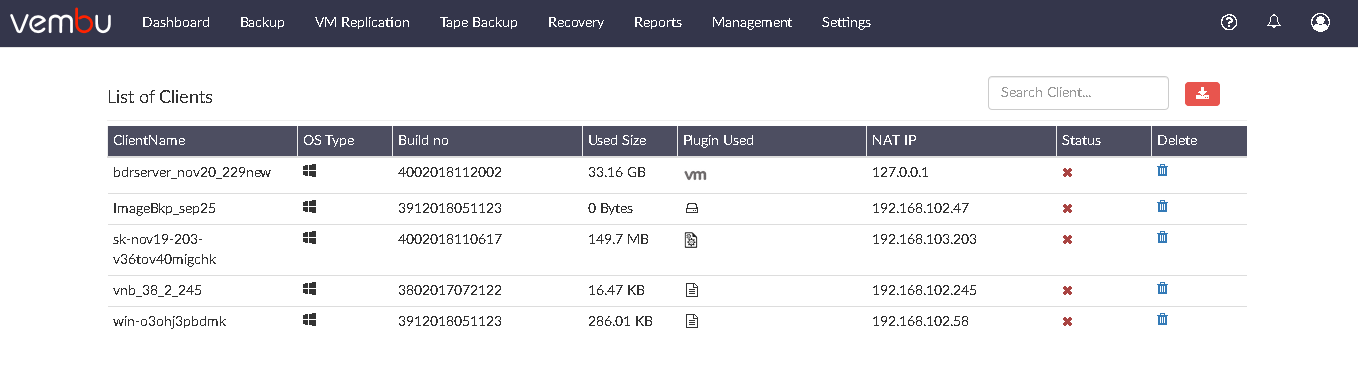
Task: Open the Settings menu
Action: 846,22
